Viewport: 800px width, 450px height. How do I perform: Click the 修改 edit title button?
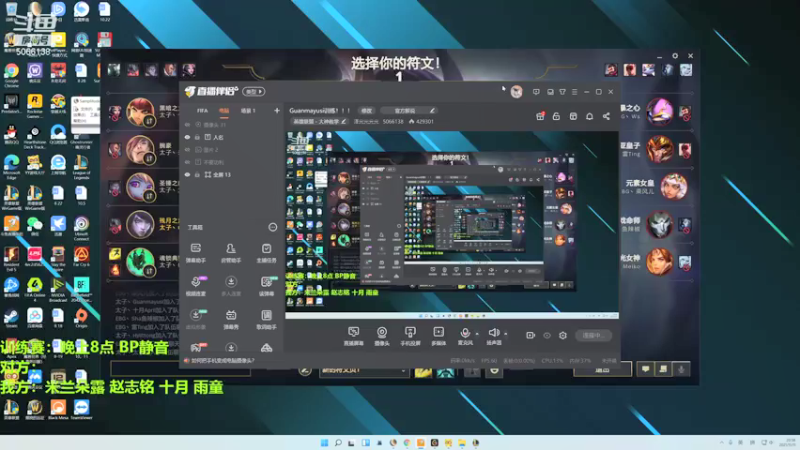click(366, 110)
